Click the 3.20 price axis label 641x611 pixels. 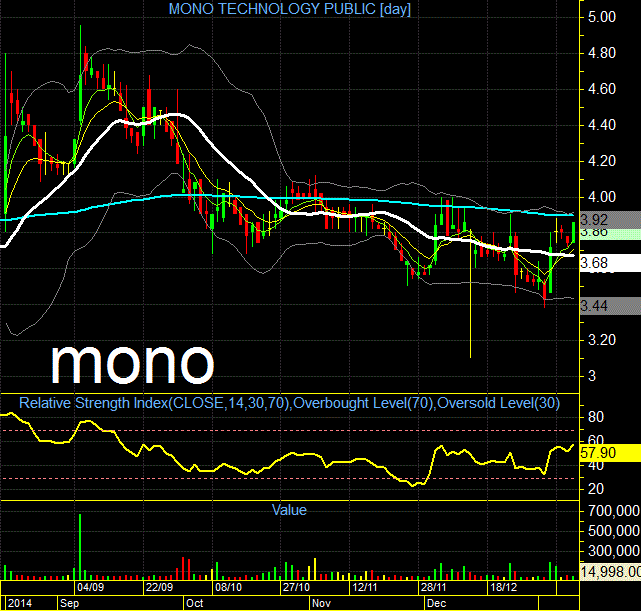click(601, 340)
